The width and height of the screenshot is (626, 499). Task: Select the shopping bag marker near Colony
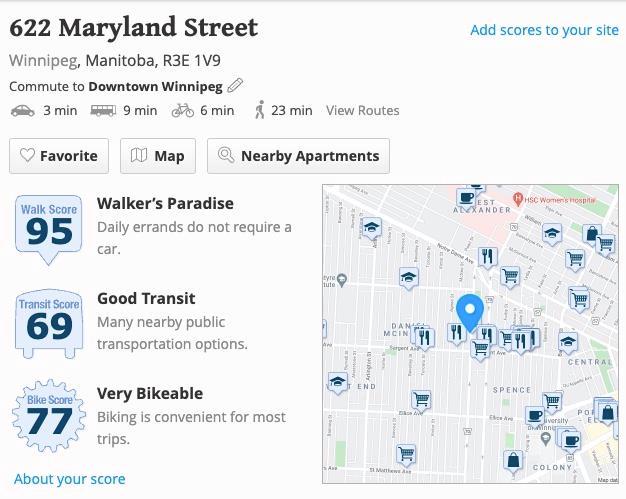(x=513, y=461)
